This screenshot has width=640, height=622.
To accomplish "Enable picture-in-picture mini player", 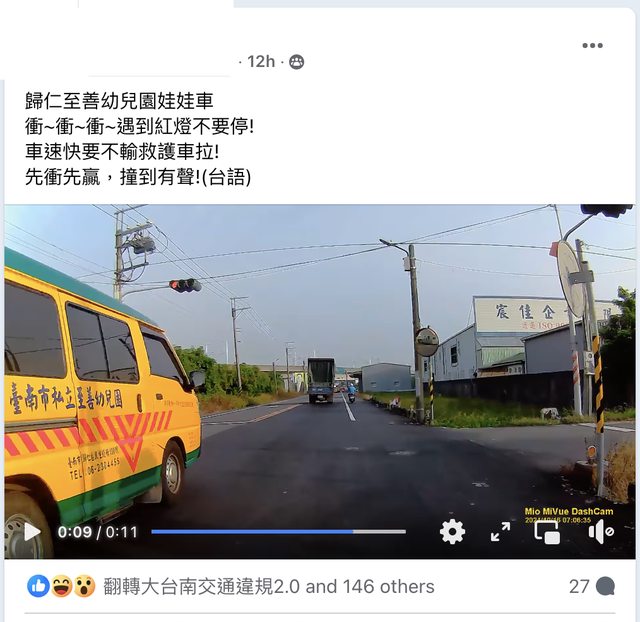I will tap(547, 532).
